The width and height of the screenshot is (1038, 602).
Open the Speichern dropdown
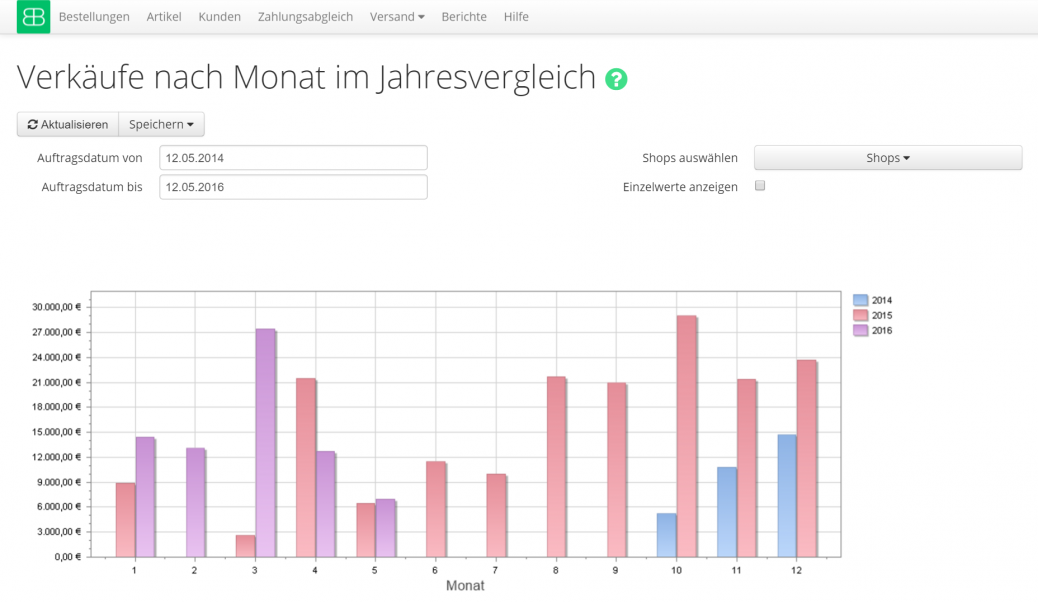pyautogui.click(x=161, y=124)
